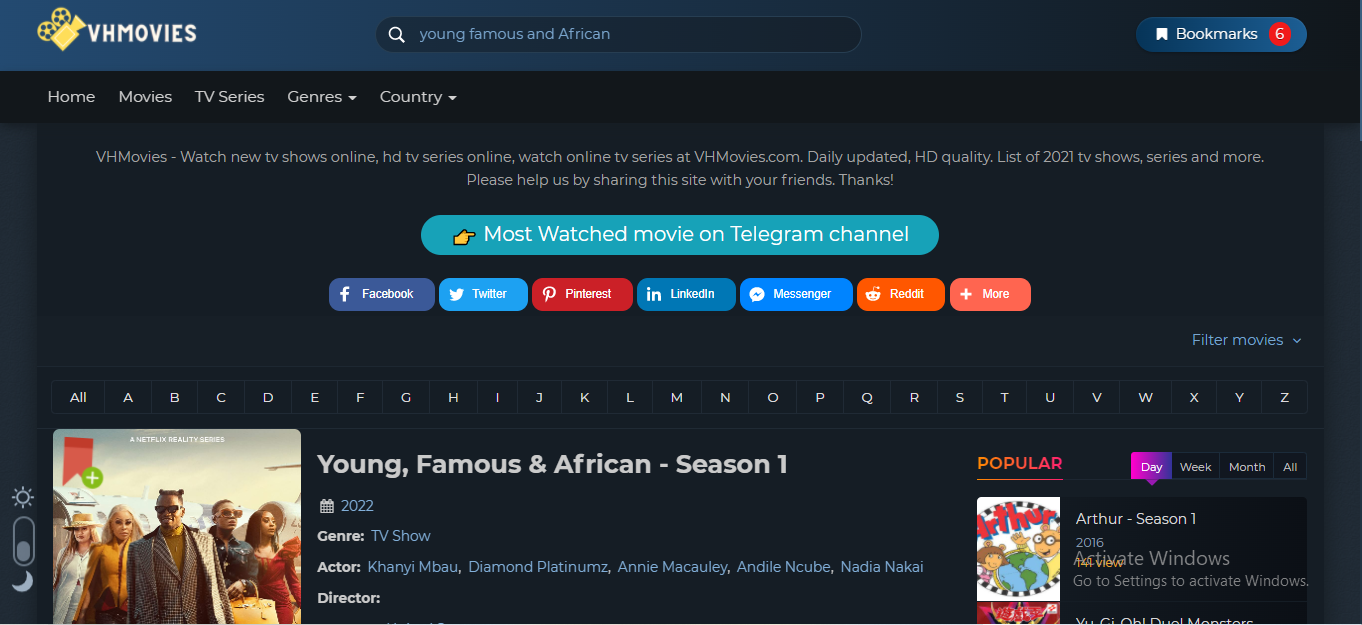Expand the Filter movies options

[1247, 340]
